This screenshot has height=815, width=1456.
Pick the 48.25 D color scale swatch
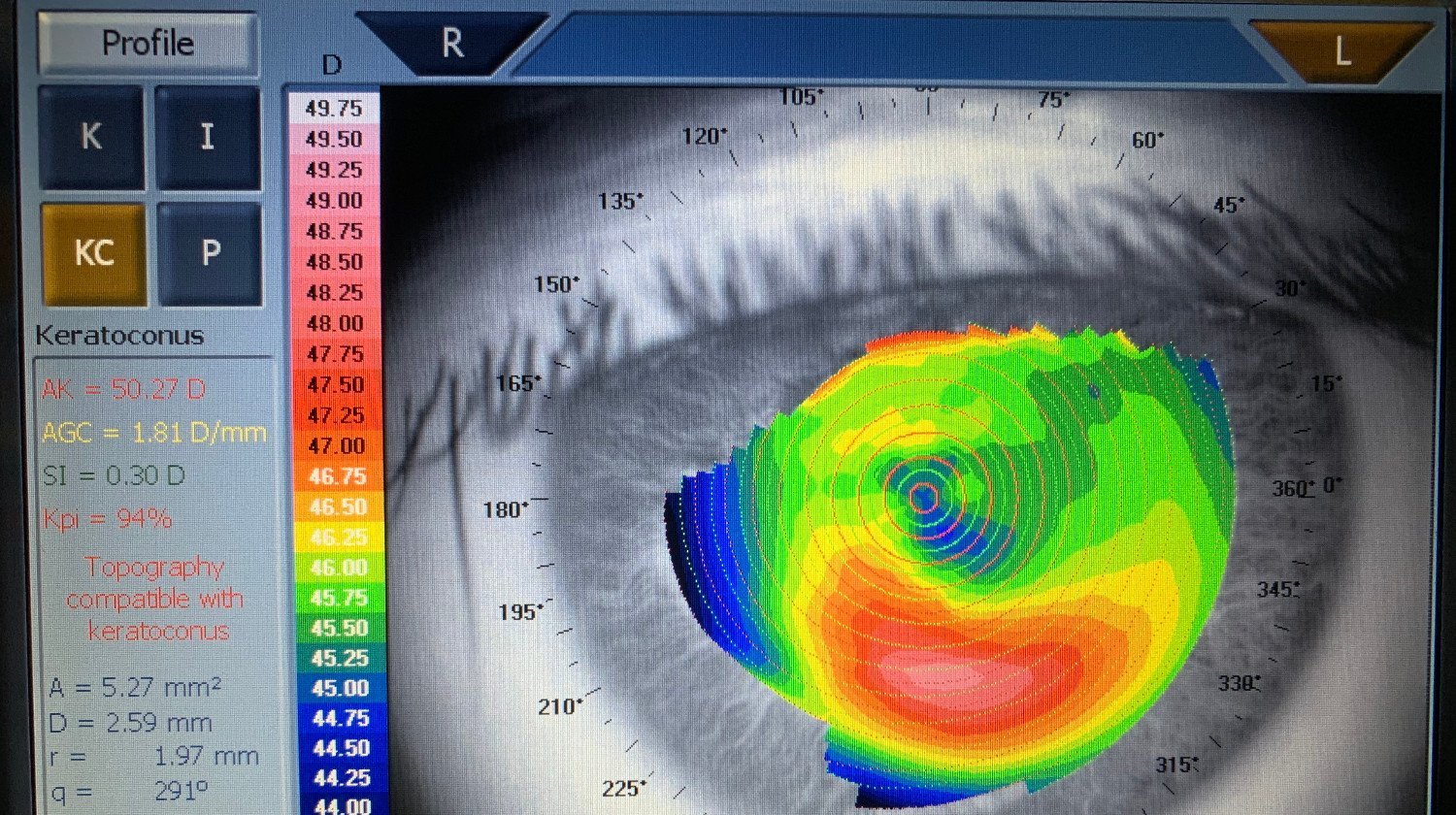(334, 293)
